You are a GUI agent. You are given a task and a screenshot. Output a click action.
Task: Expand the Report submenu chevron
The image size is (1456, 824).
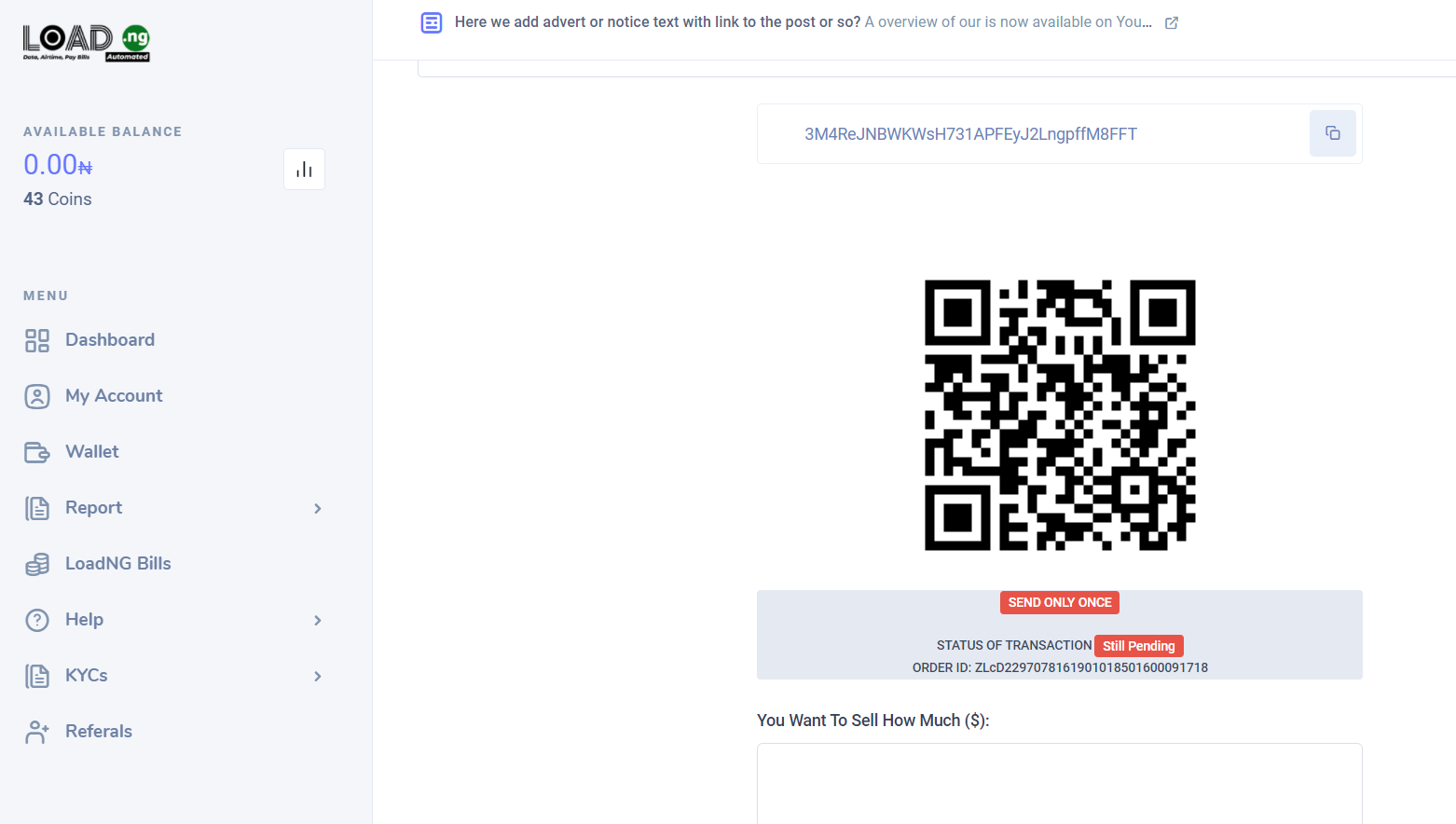point(318,508)
